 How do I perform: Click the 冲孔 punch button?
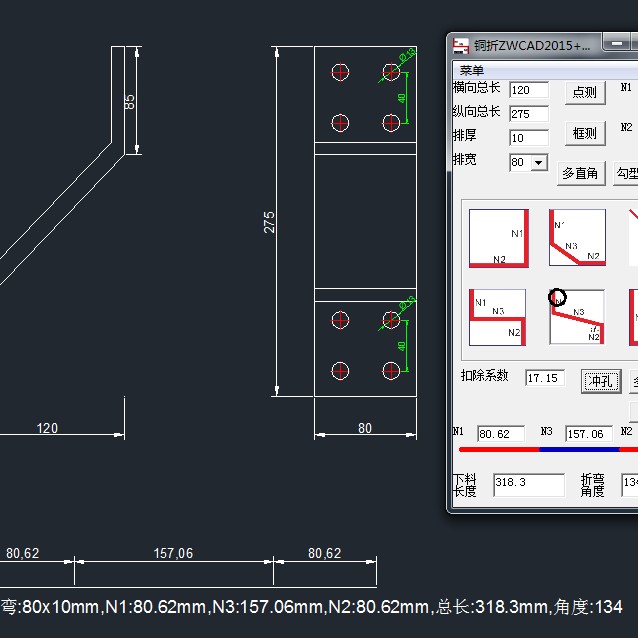[601, 381]
